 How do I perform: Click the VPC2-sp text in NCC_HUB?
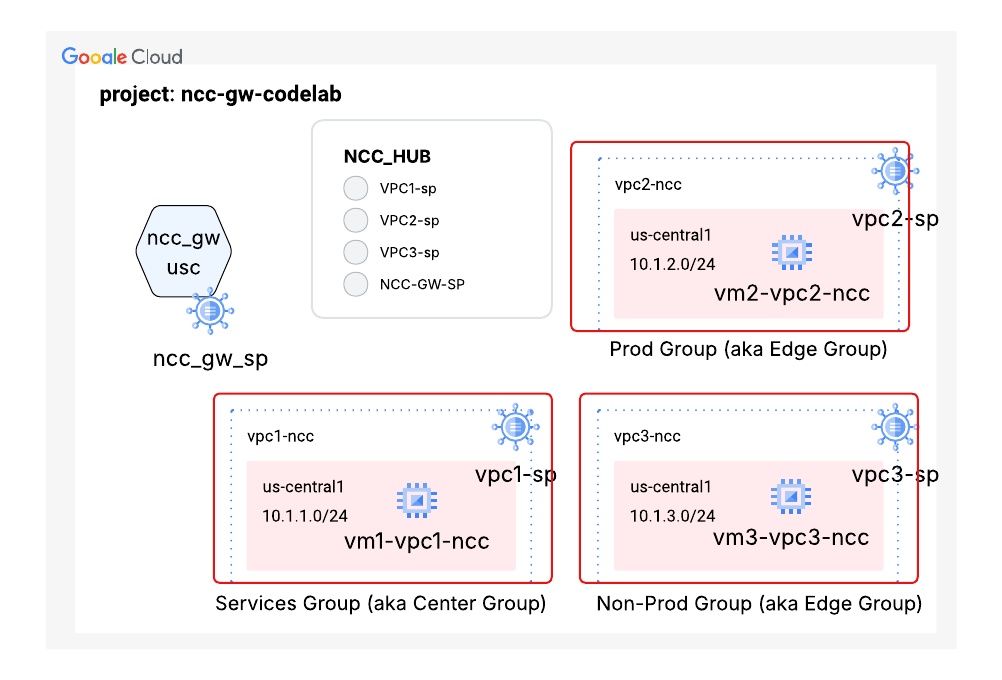coord(410,220)
